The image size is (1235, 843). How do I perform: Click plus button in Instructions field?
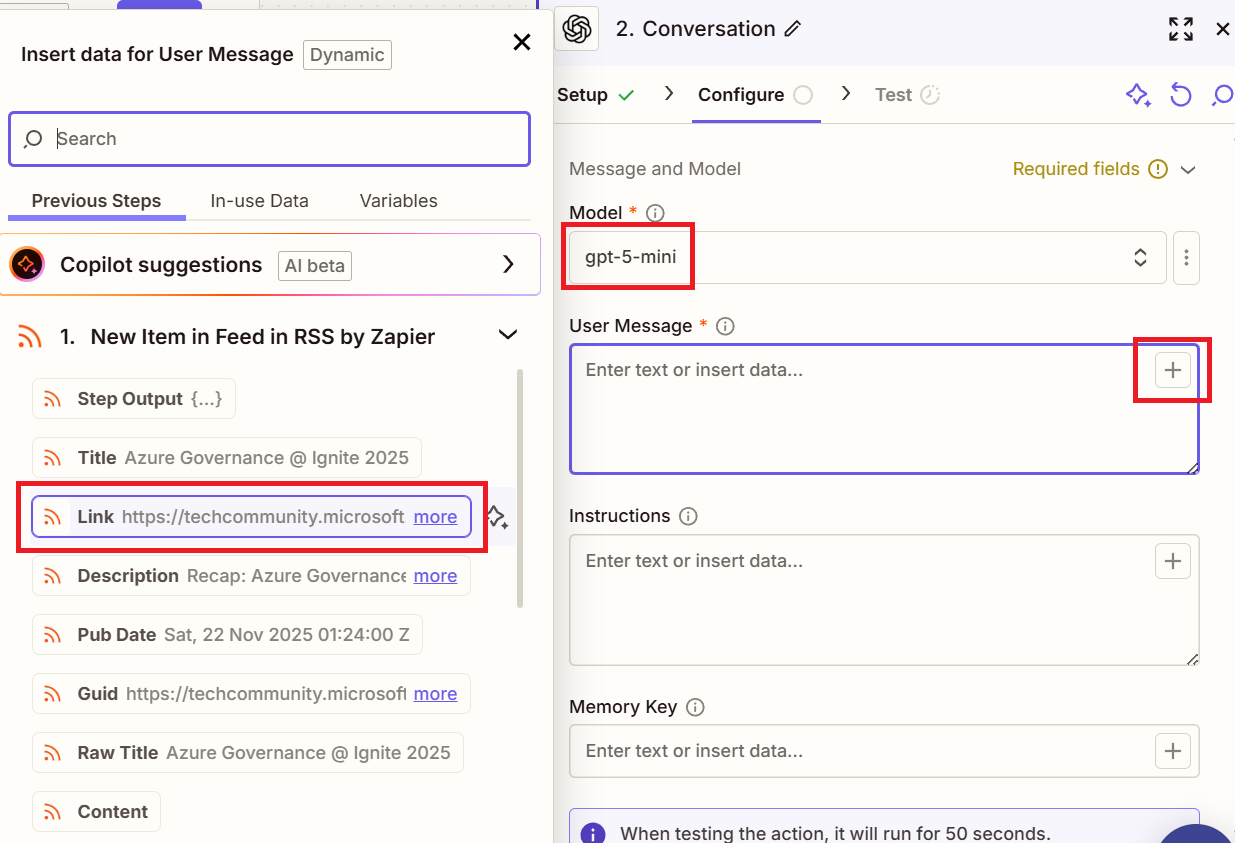coord(1173,561)
